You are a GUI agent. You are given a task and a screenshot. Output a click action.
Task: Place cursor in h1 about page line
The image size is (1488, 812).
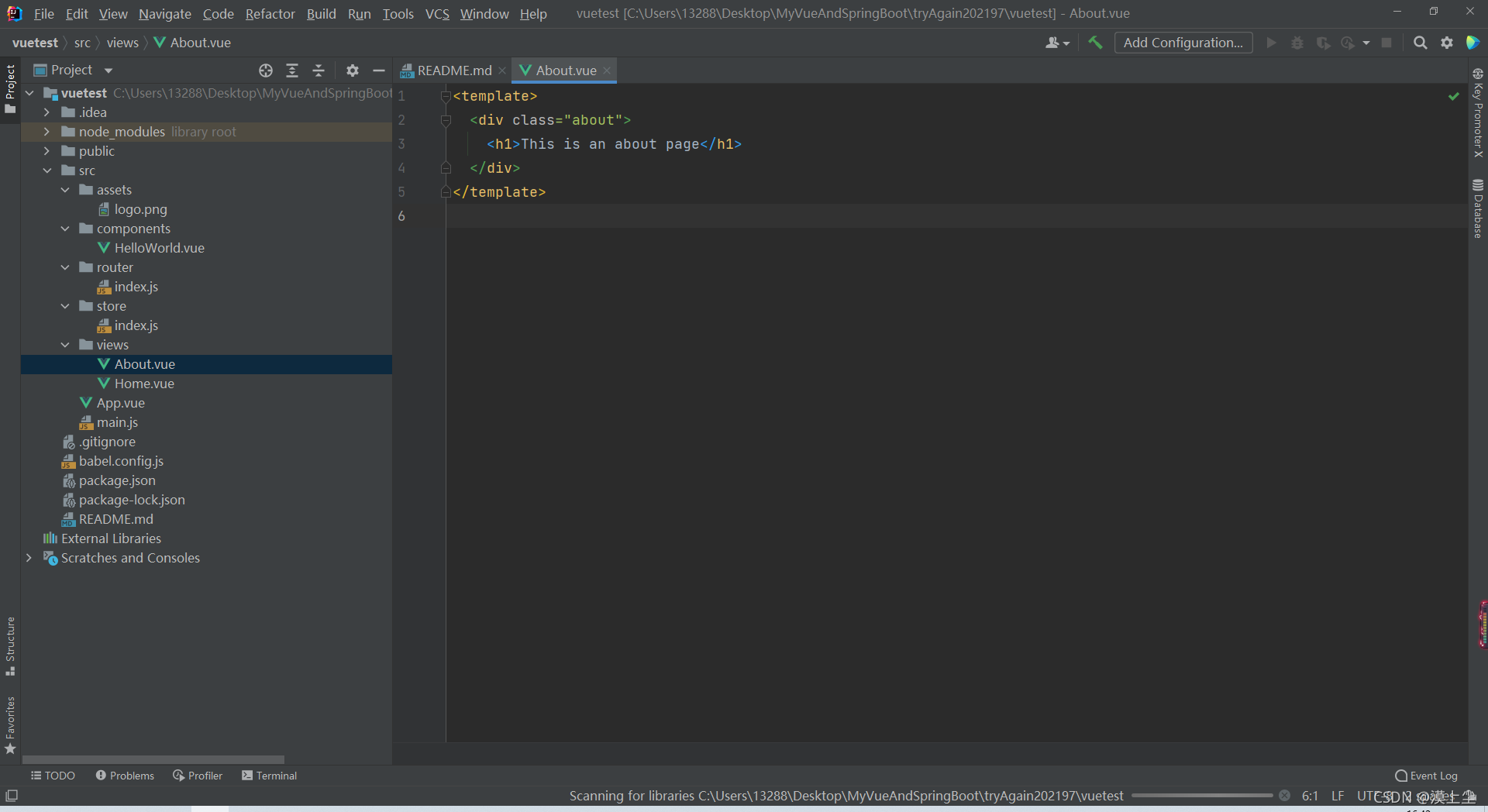[x=613, y=144]
